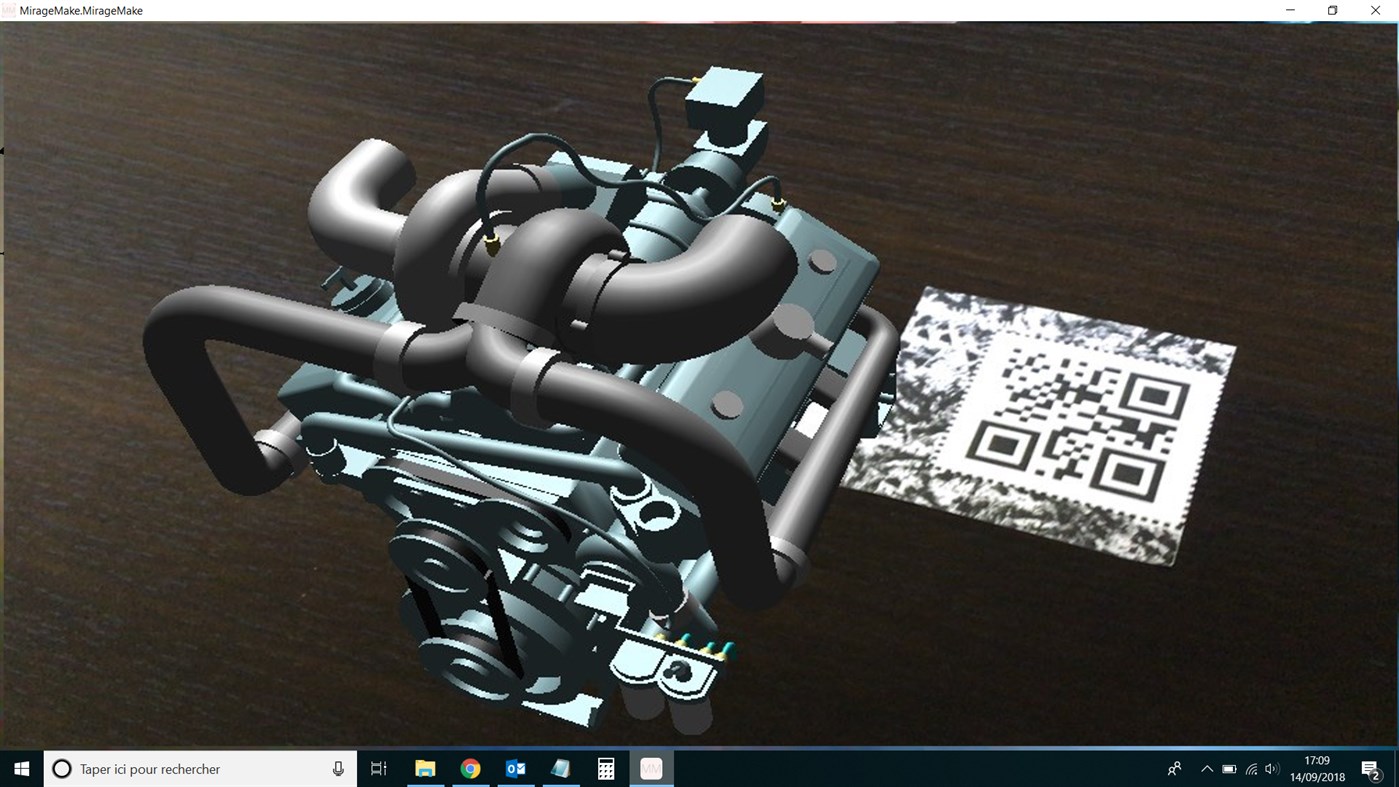Open the Action Center notifications icon

point(1371,769)
